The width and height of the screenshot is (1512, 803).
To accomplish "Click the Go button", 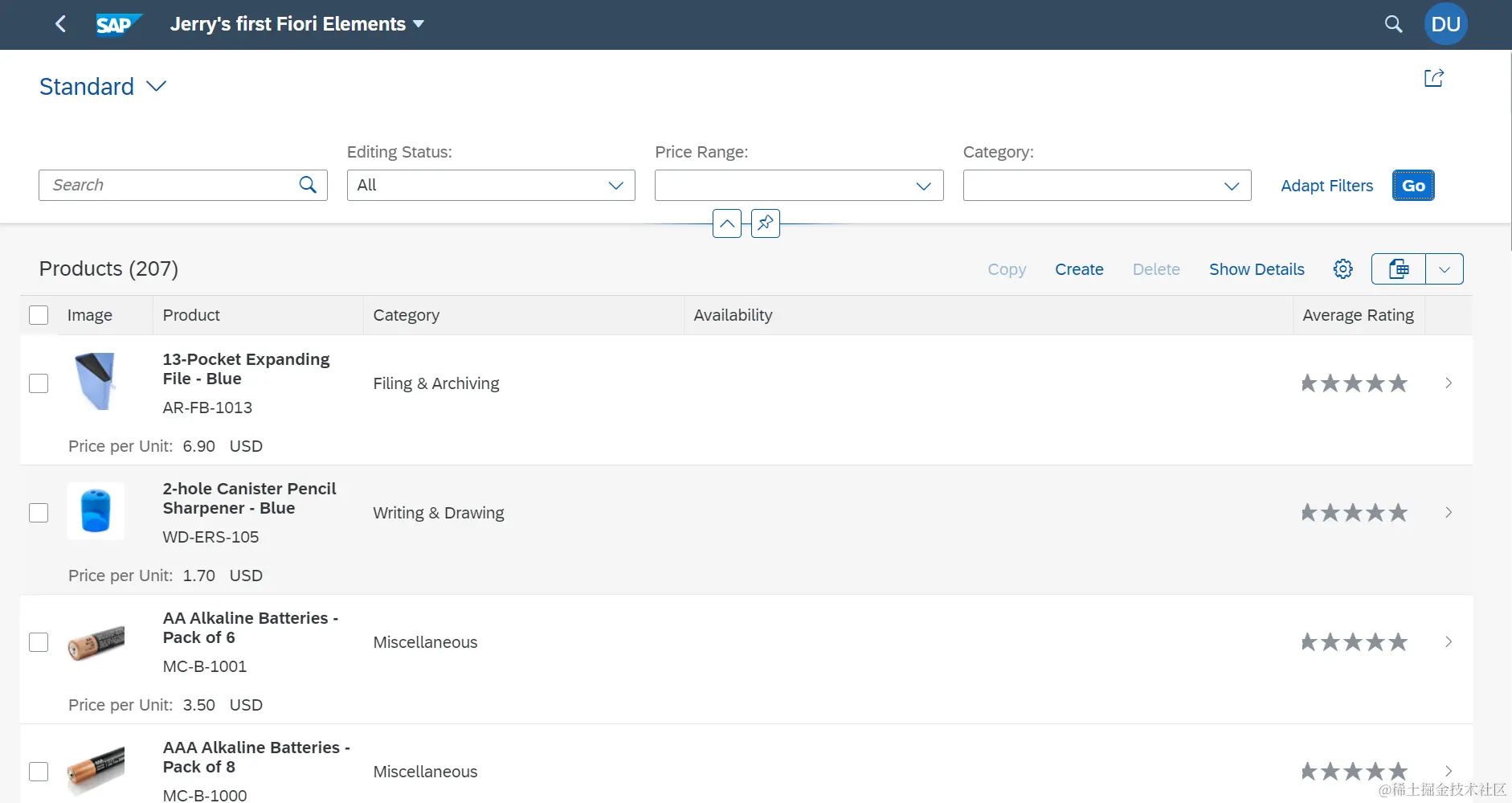I will tap(1413, 186).
